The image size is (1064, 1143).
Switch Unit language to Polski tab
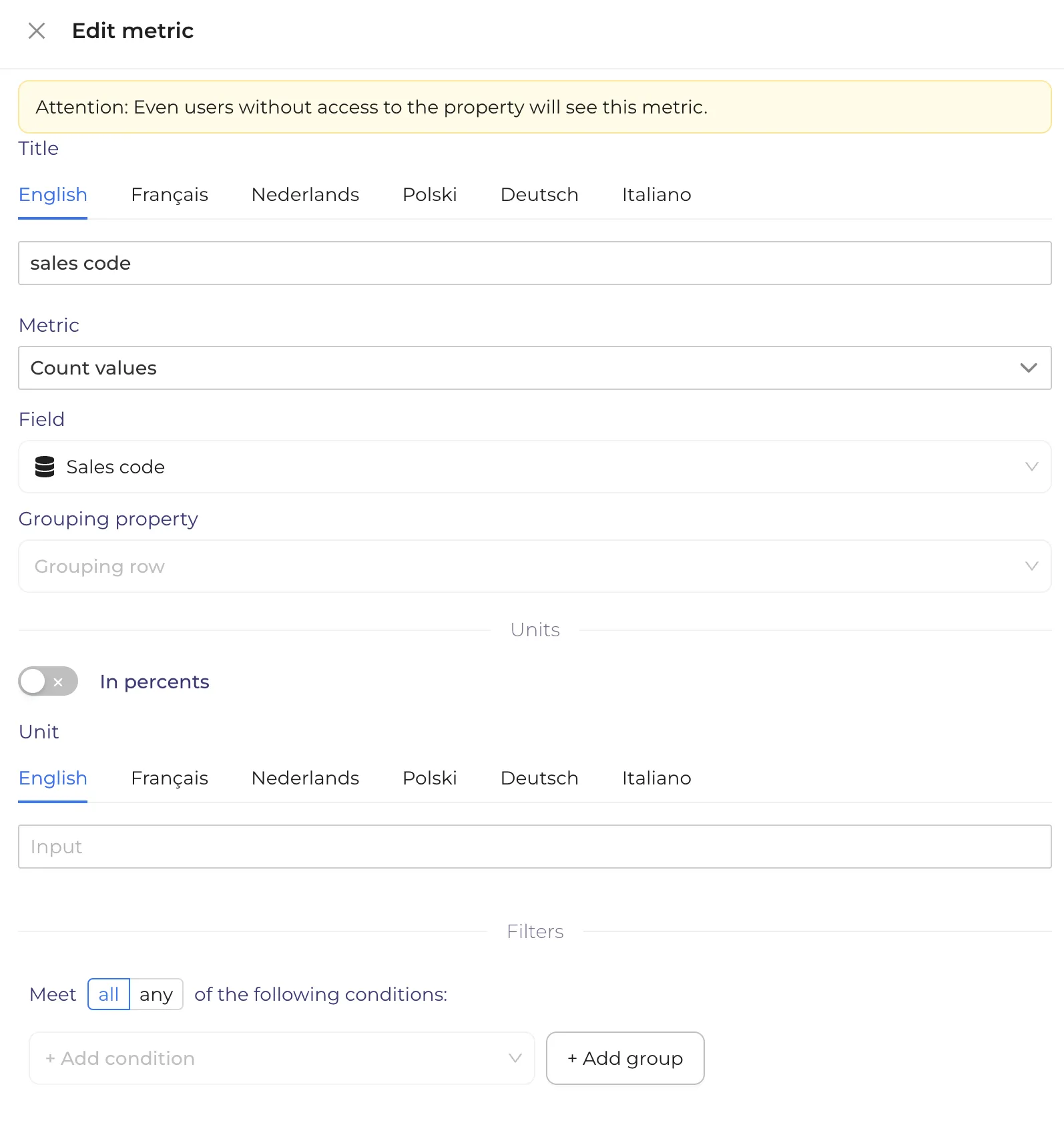[x=430, y=778]
